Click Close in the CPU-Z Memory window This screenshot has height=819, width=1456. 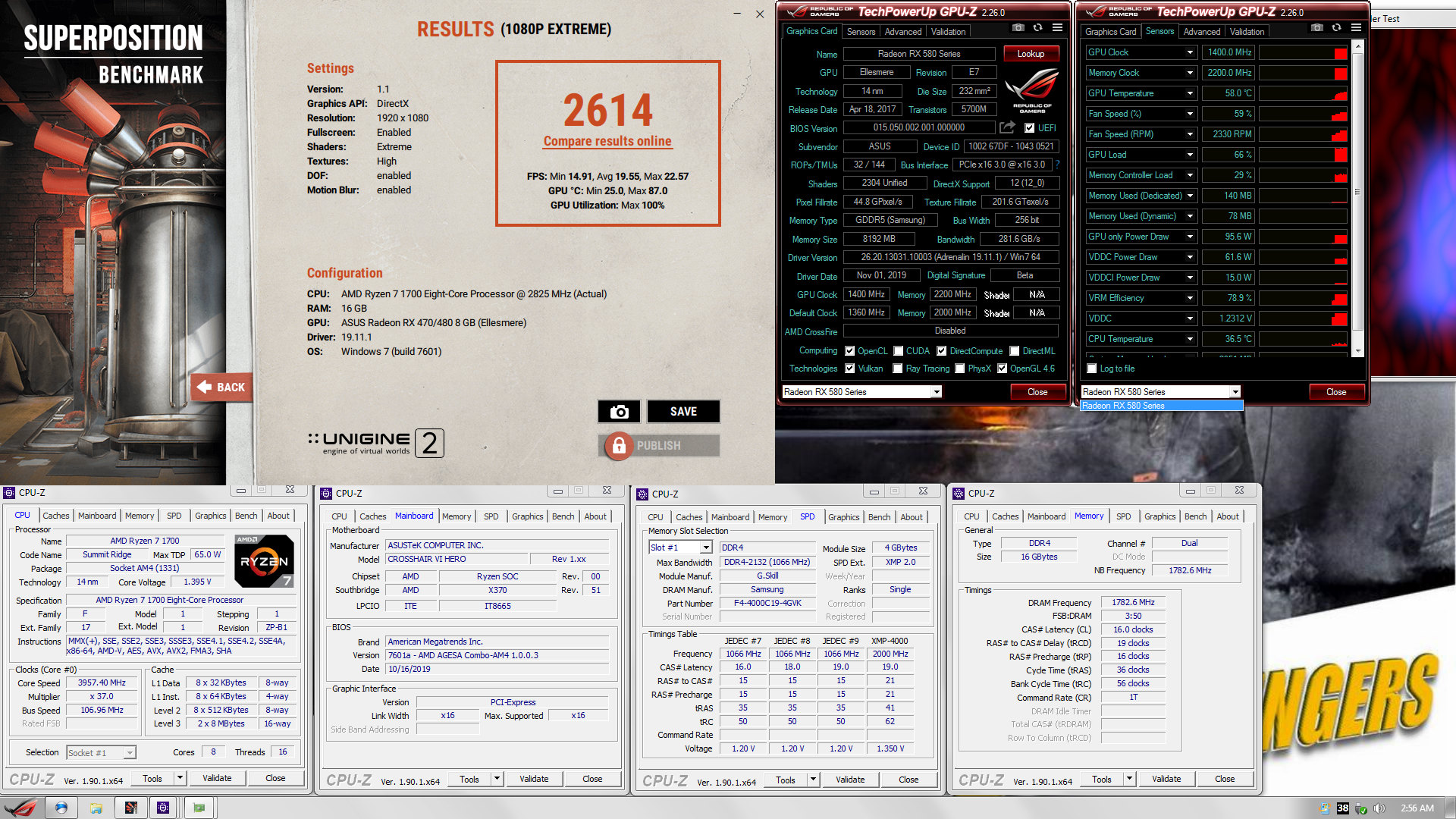pos(1225,779)
